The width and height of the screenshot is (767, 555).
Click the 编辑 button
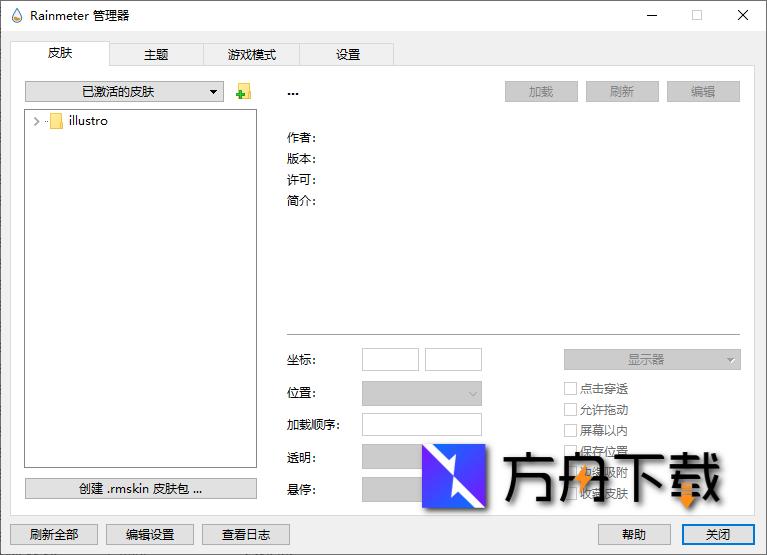point(703,91)
